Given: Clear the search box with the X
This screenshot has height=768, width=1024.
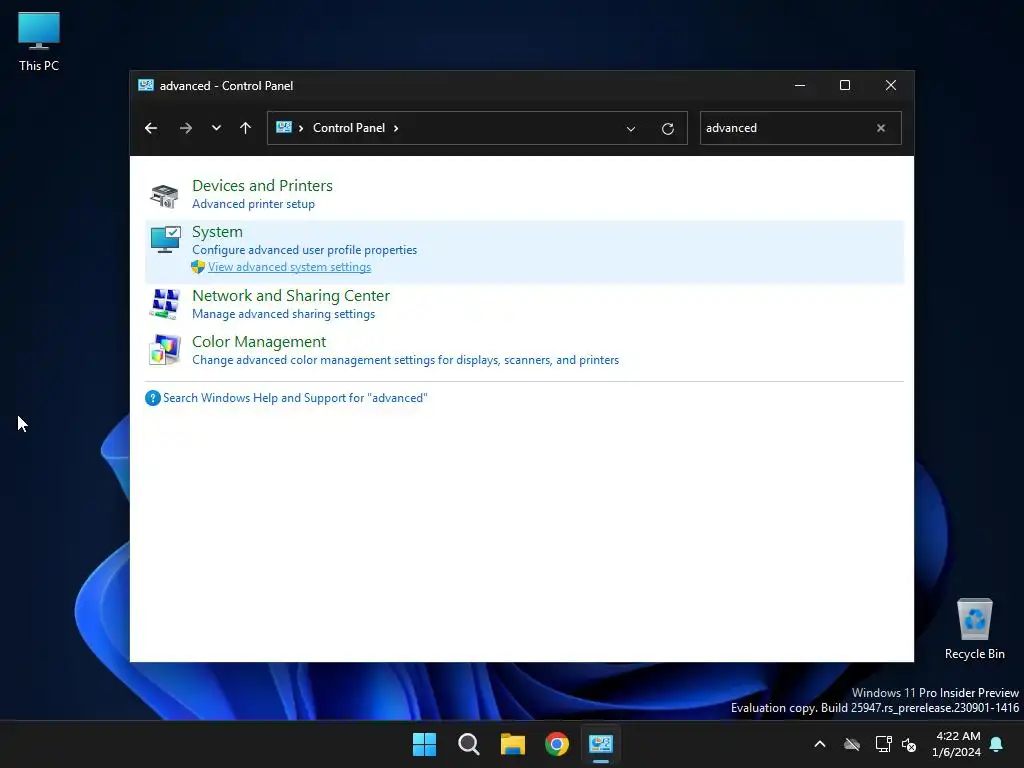Looking at the screenshot, I should point(881,128).
